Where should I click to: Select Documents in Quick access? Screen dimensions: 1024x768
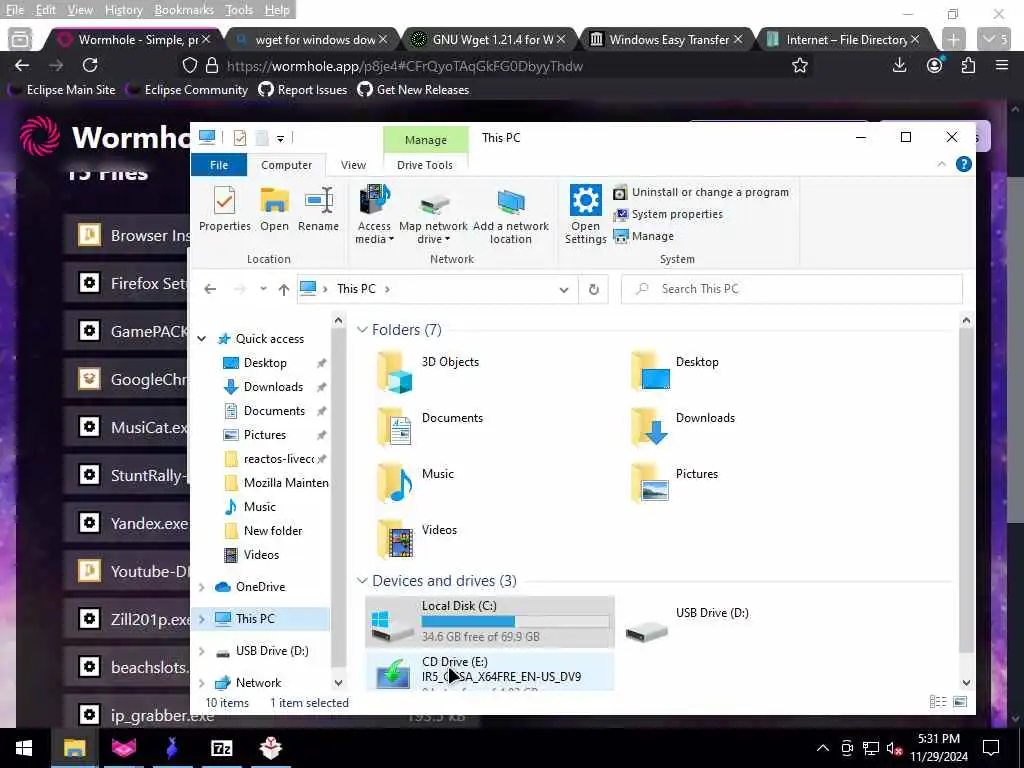click(x=274, y=411)
